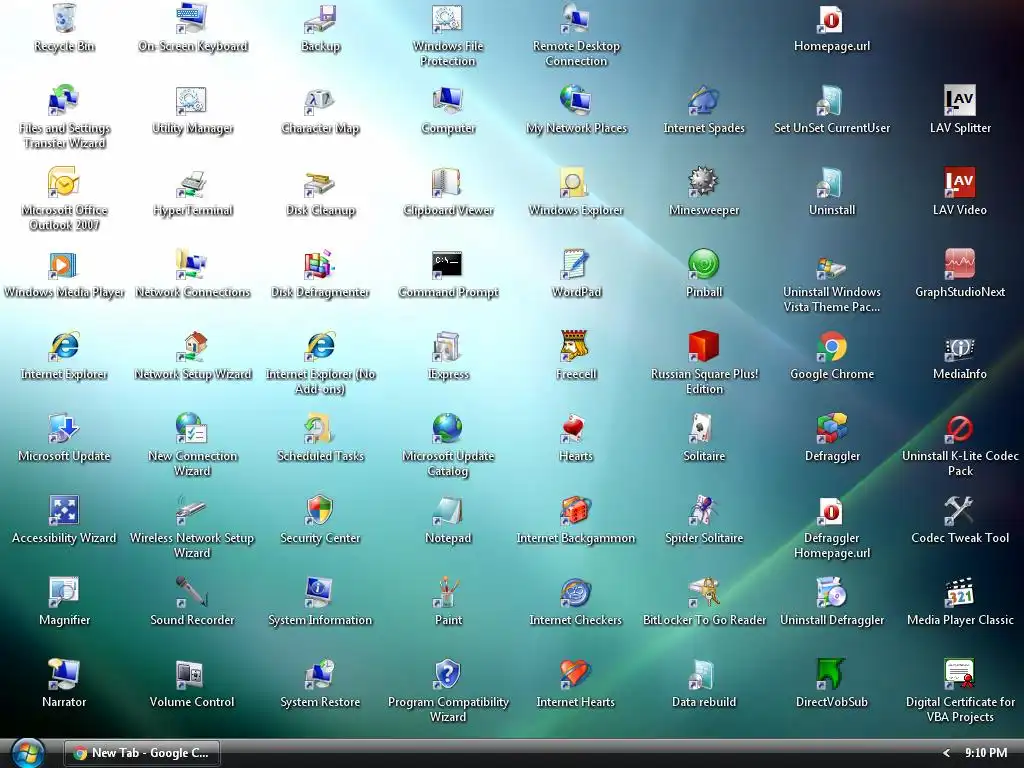Screen dimensions: 1024x768
Task: Launch Notepad icon
Action: (448, 510)
